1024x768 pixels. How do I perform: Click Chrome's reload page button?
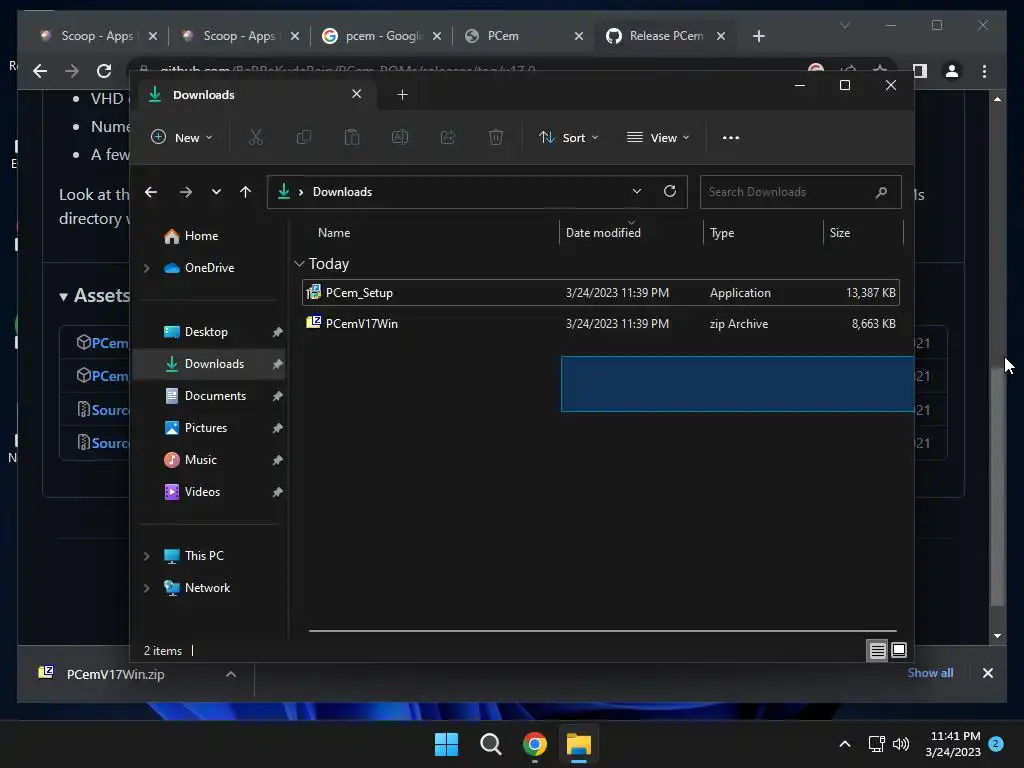click(104, 71)
